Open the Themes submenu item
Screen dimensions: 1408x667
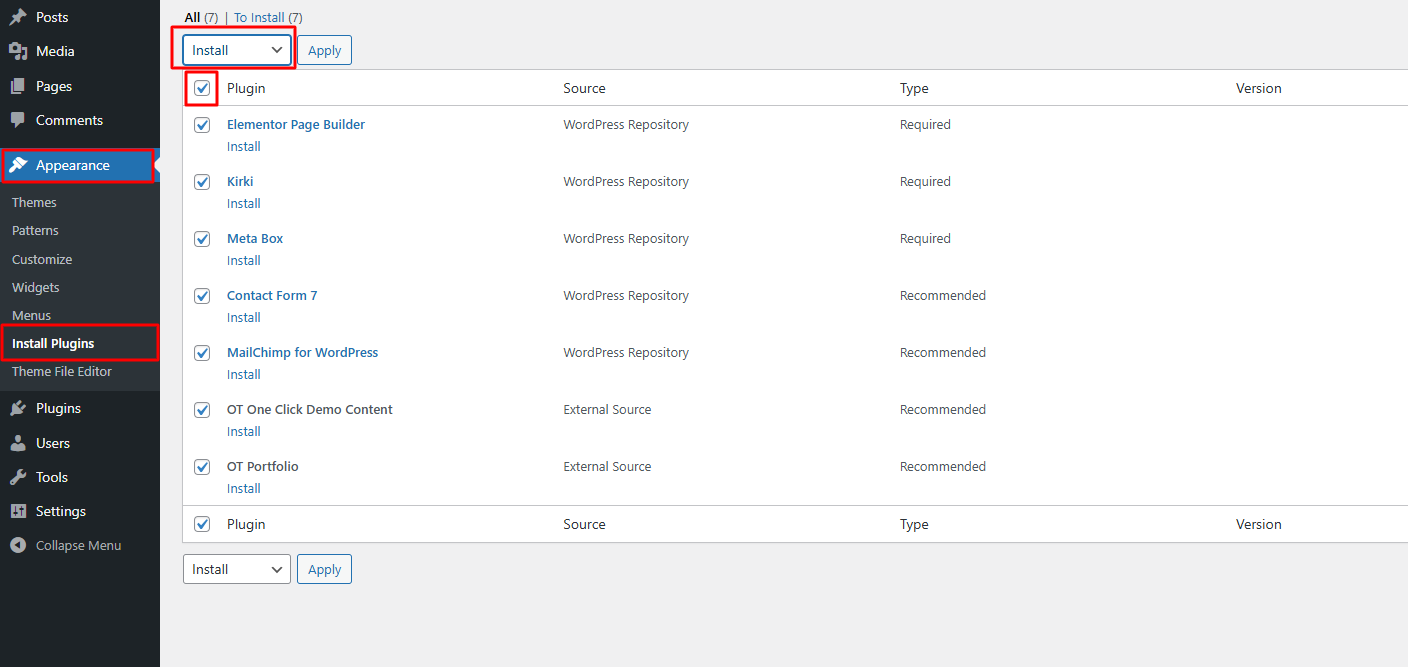click(x=34, y=202)
